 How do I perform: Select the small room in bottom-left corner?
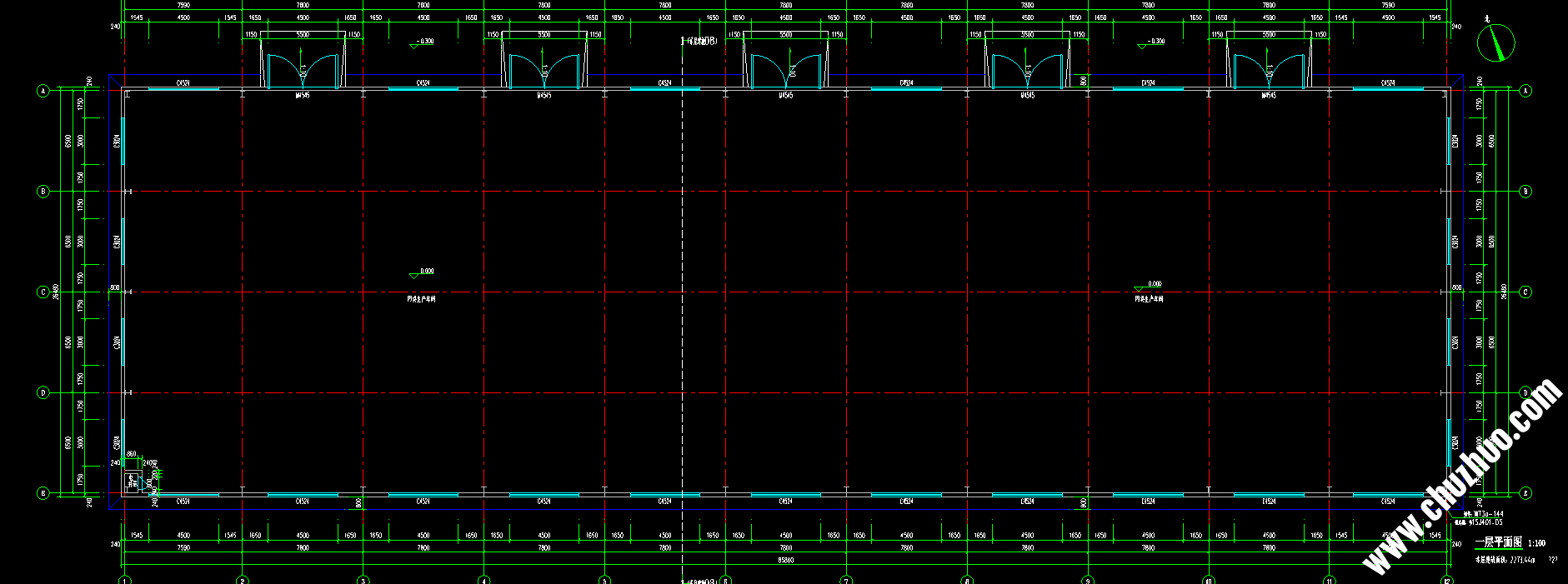[x=132, y=481]
